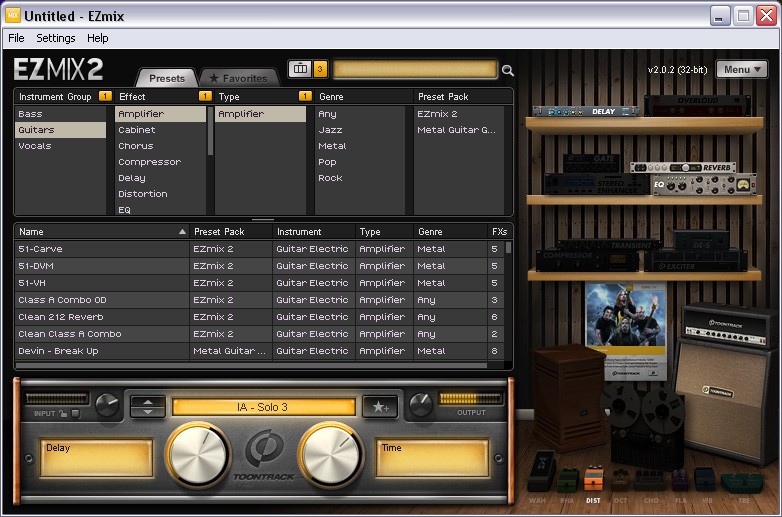
Task: Open the Help menu
Action: pyautogui.click(x=97, y=38)
